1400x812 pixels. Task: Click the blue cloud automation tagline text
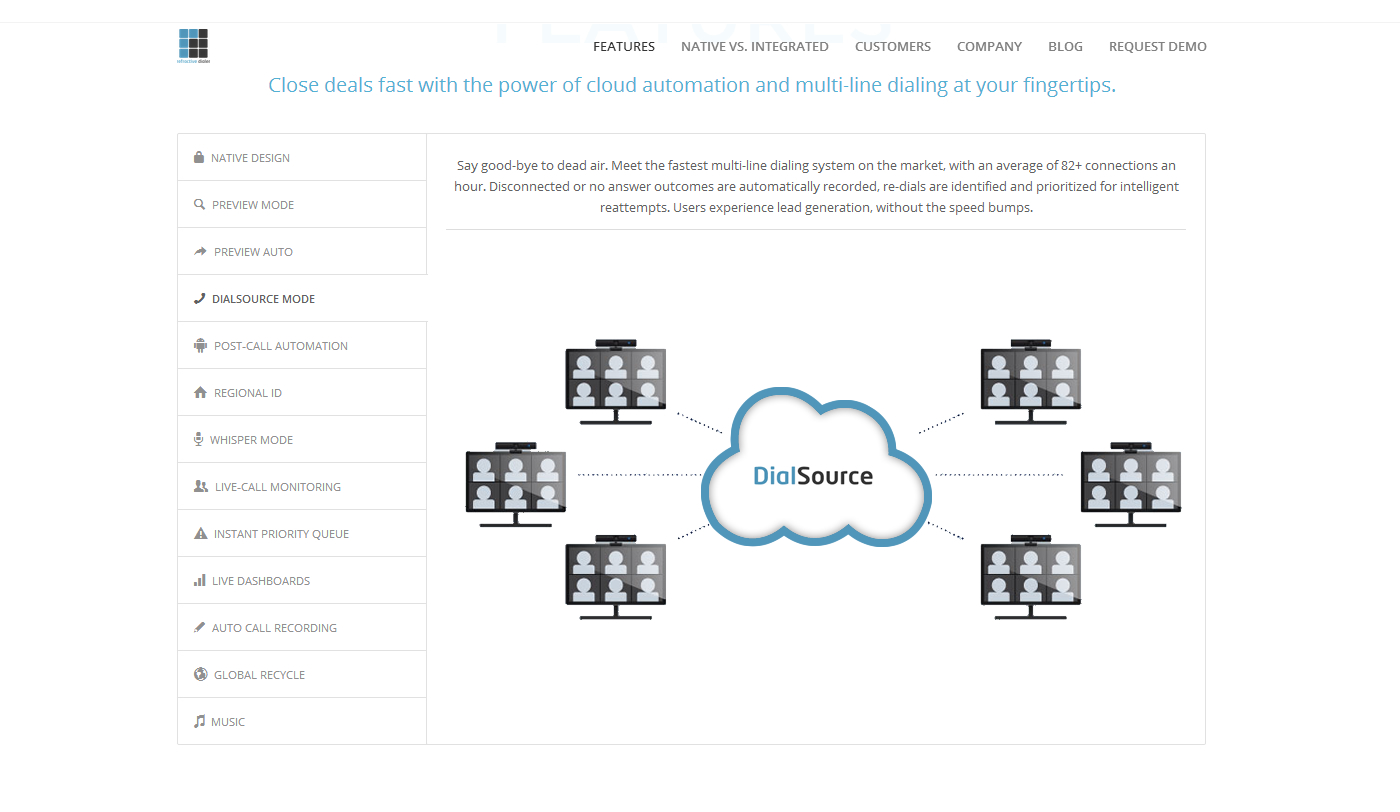point(692,85)
